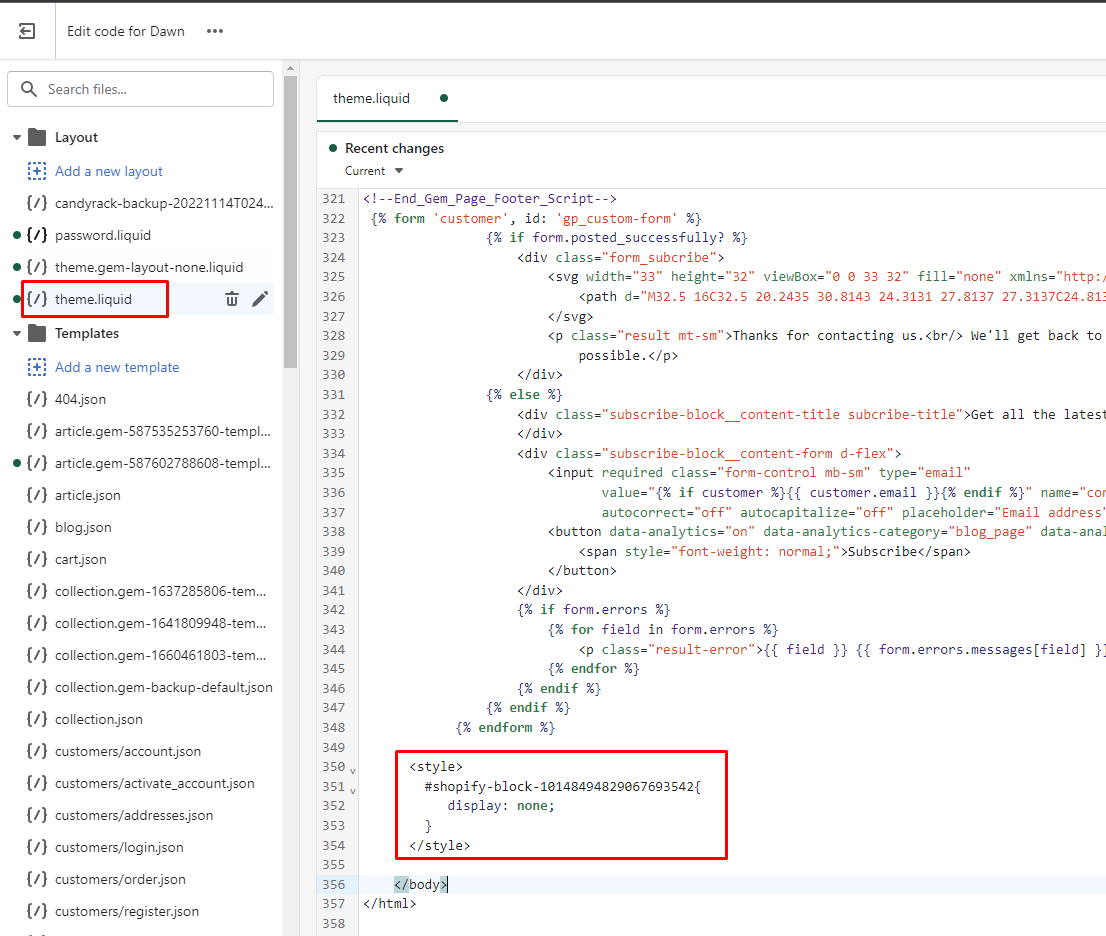Click the file icon beside password.liquid
This screenshot has width=1106, height=936.
tap(37, 236)
